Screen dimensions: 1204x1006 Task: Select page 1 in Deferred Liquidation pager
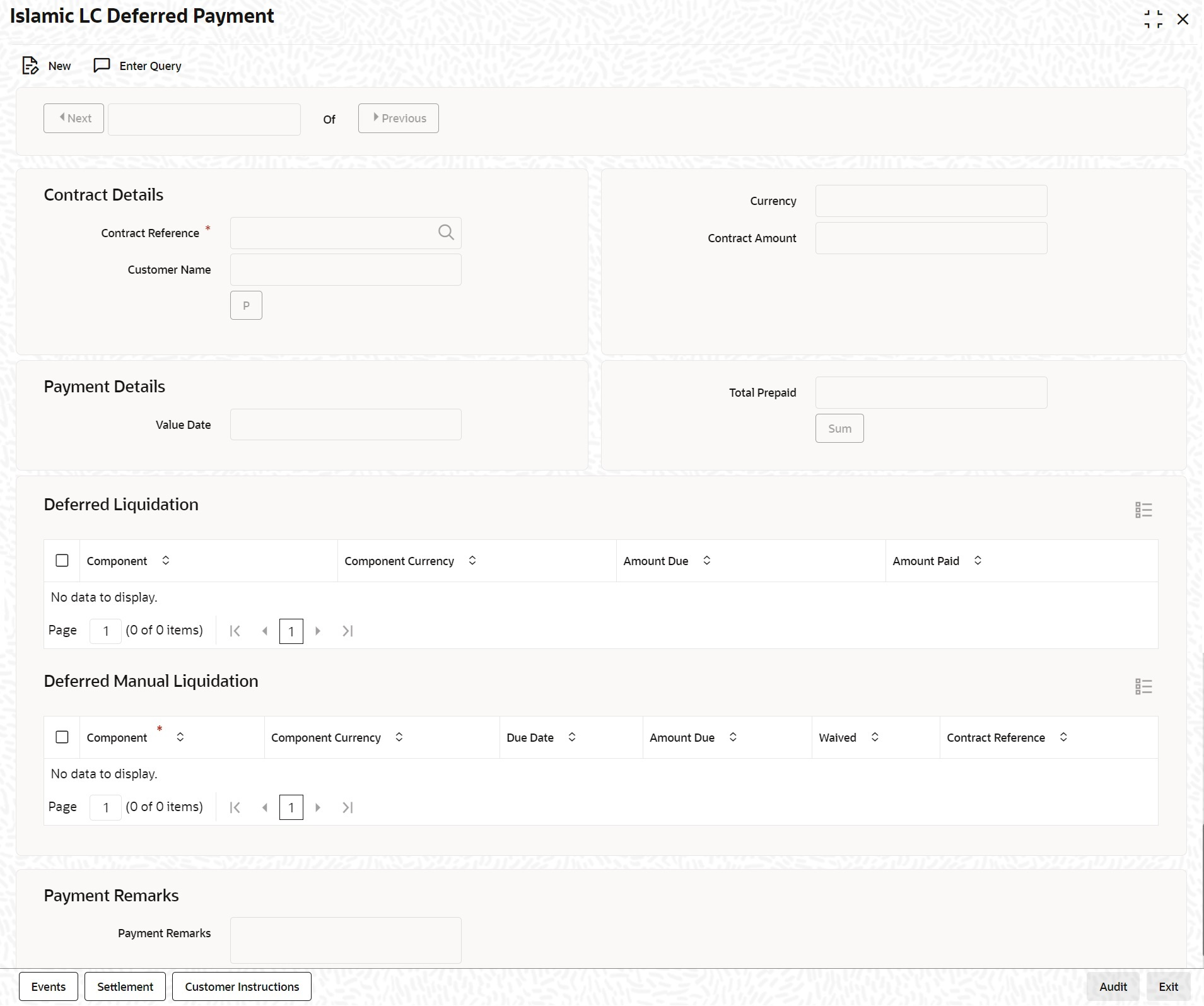[291, 631]
